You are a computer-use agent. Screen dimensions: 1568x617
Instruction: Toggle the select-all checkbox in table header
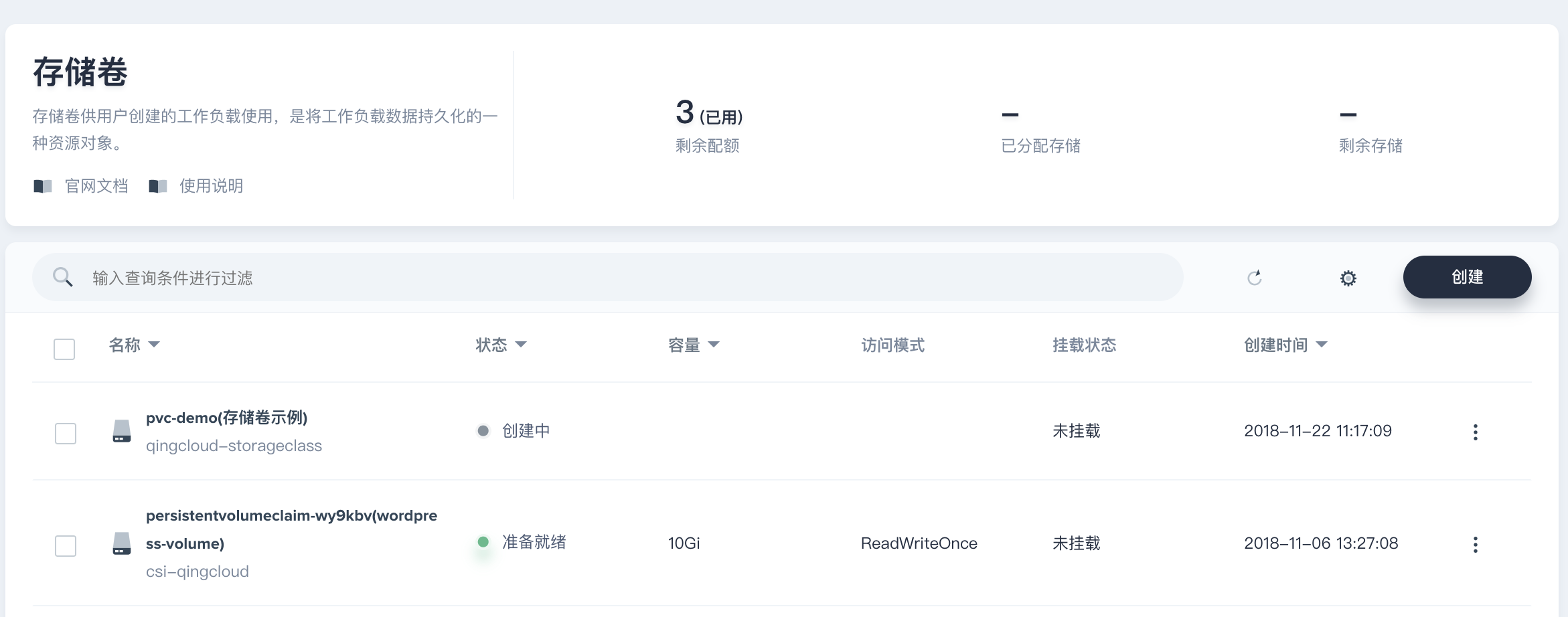[x=64, y=349]
